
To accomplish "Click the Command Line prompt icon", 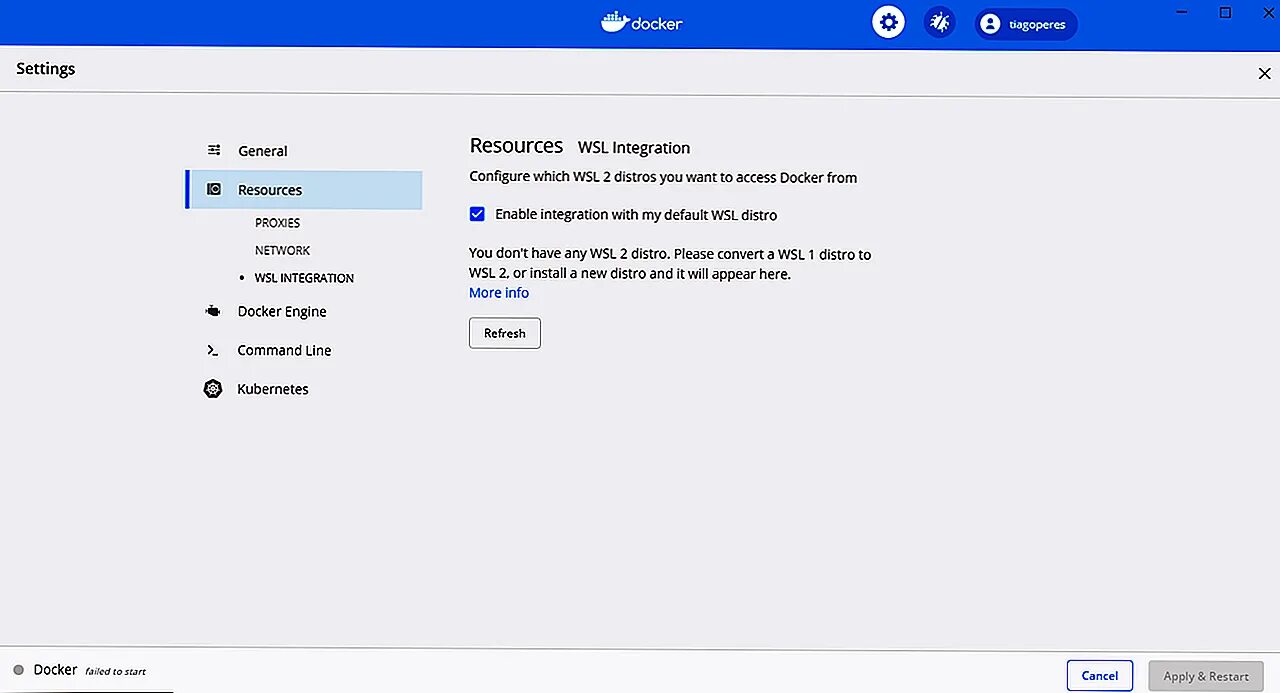I will click(x=213, y=350).
